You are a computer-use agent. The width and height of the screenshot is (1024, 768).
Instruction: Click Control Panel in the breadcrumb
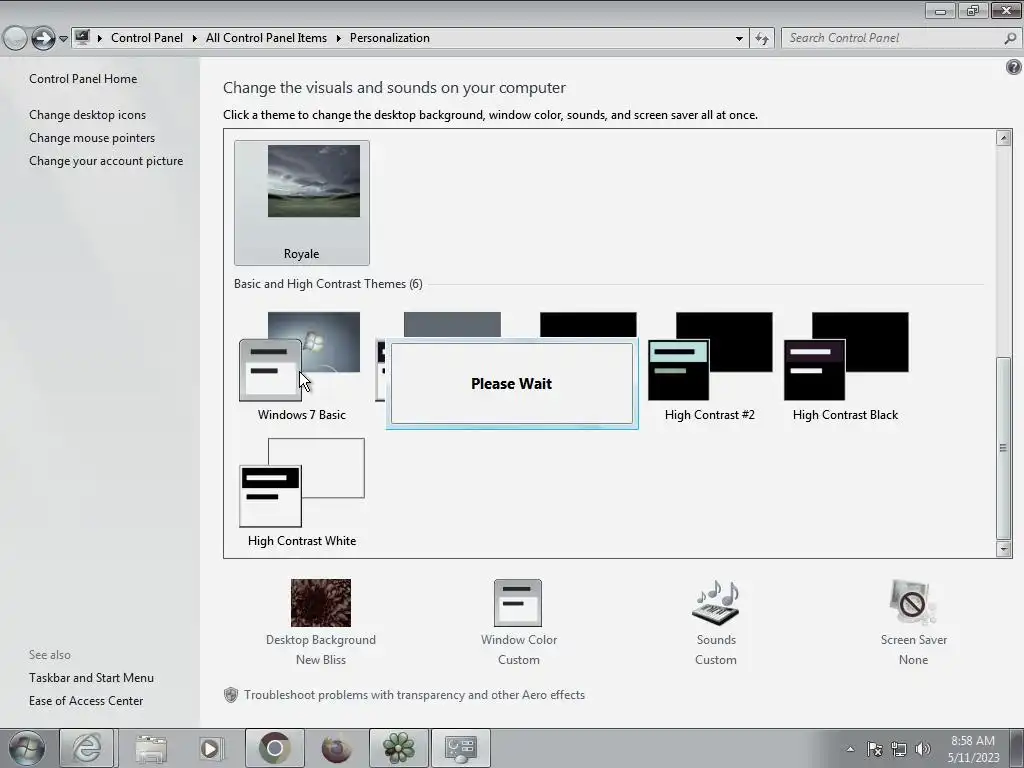coord(147,38)
